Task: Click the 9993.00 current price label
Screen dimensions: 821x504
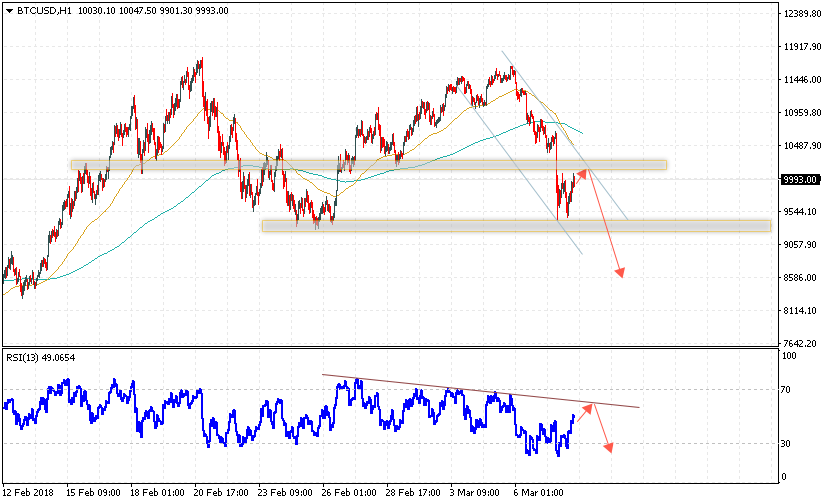Action: pos(800,180)
